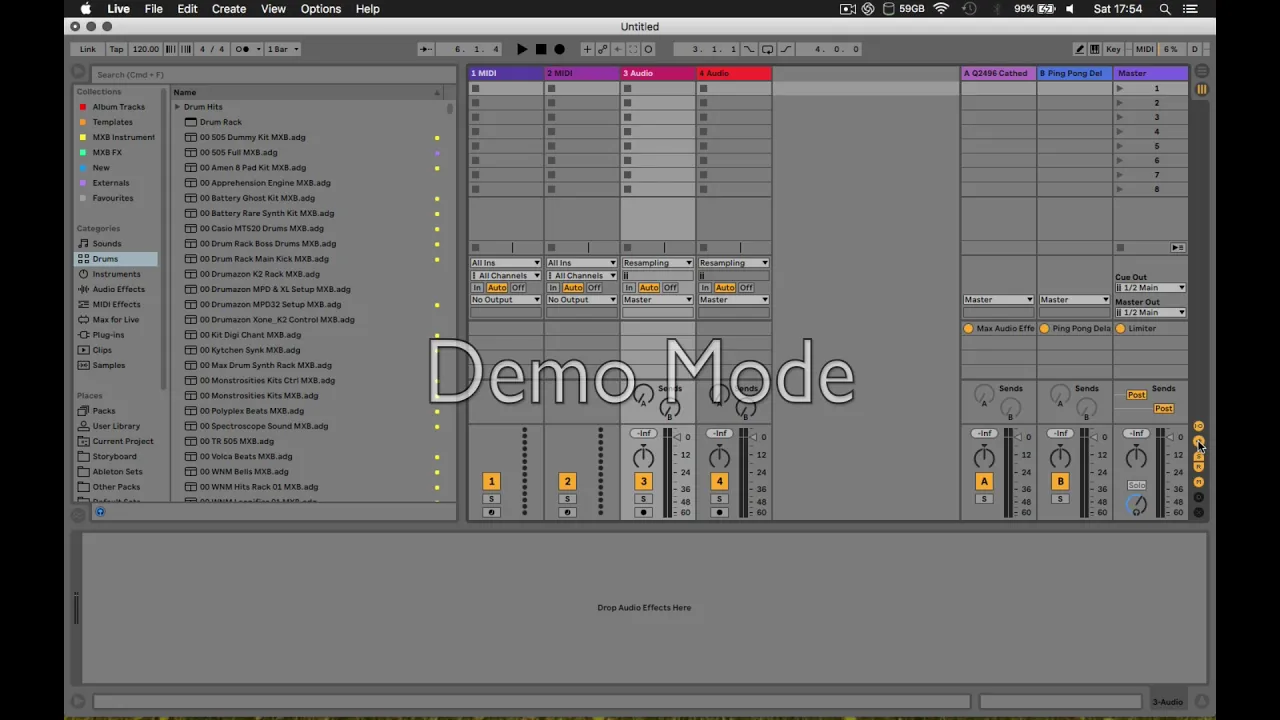
Task: Click the transport Stop button
Action: point(541,49)
